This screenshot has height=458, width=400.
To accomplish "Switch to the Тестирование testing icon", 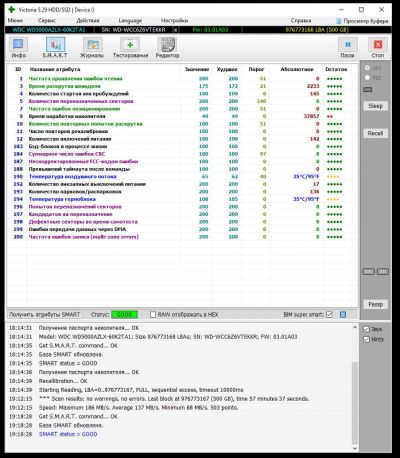I will 130,44.
